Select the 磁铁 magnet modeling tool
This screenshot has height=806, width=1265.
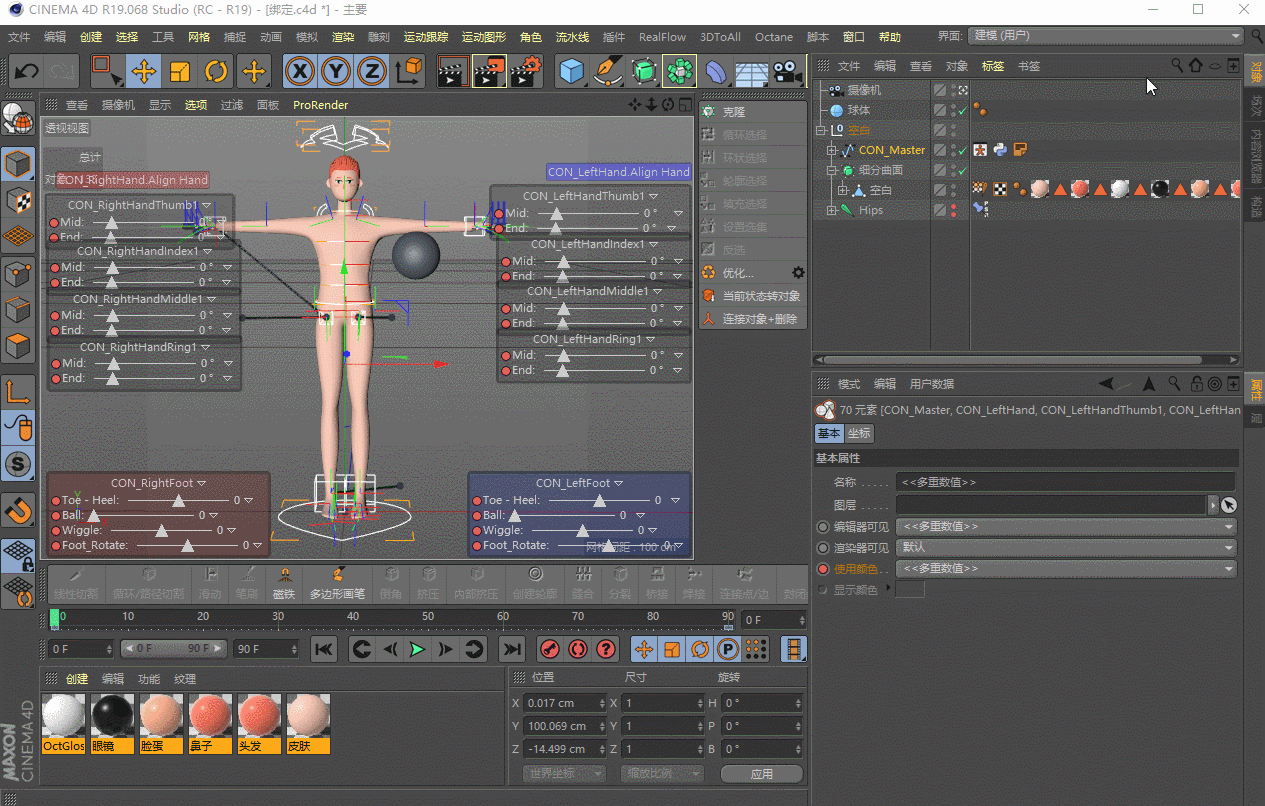coord(284,582)
